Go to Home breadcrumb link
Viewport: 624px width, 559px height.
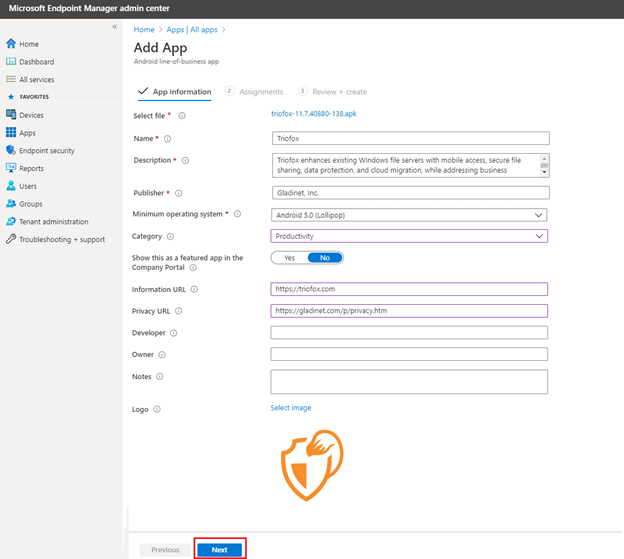(x=144, y=29)
